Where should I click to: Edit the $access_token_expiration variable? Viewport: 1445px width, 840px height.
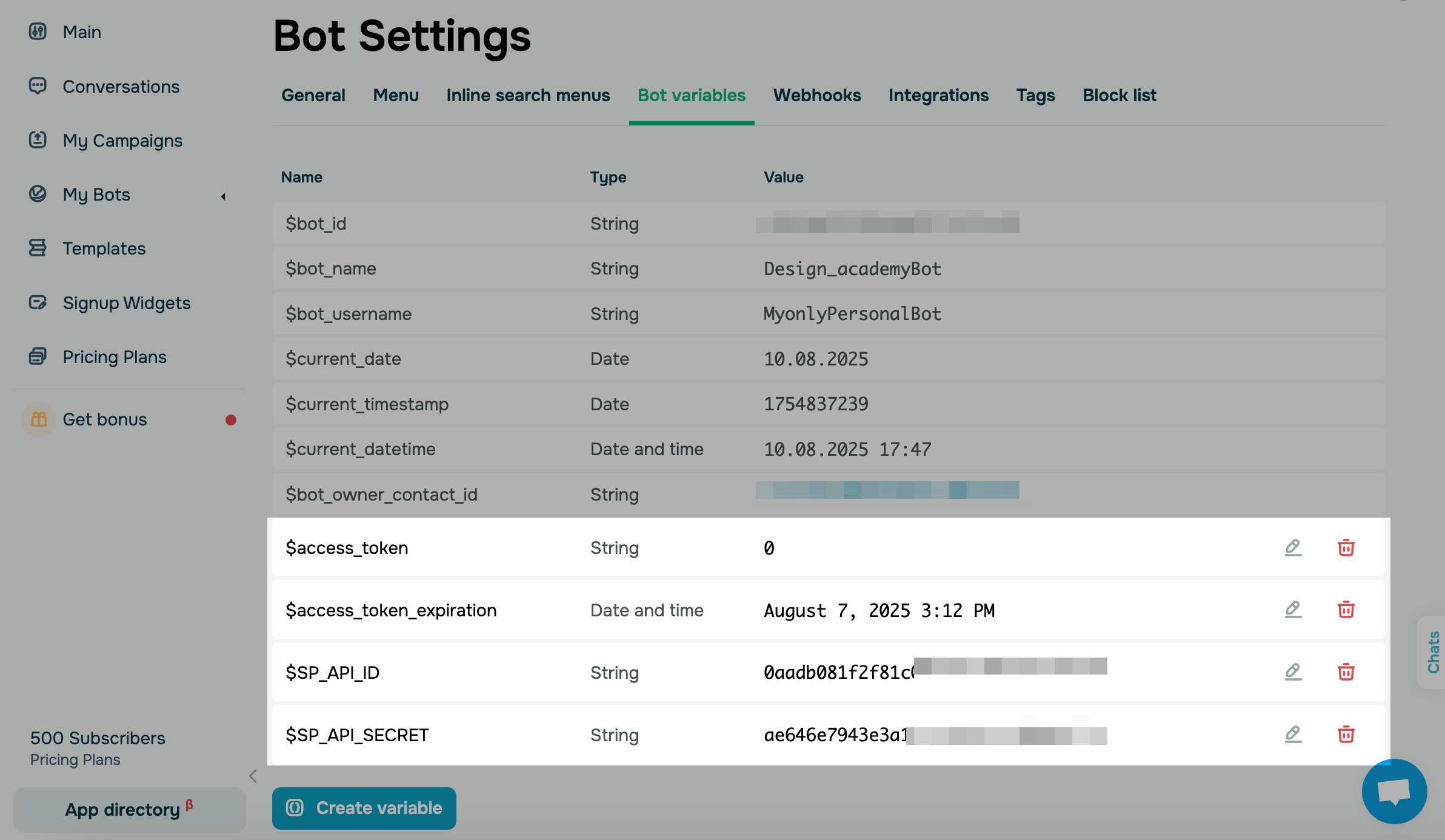[1293, 609]
